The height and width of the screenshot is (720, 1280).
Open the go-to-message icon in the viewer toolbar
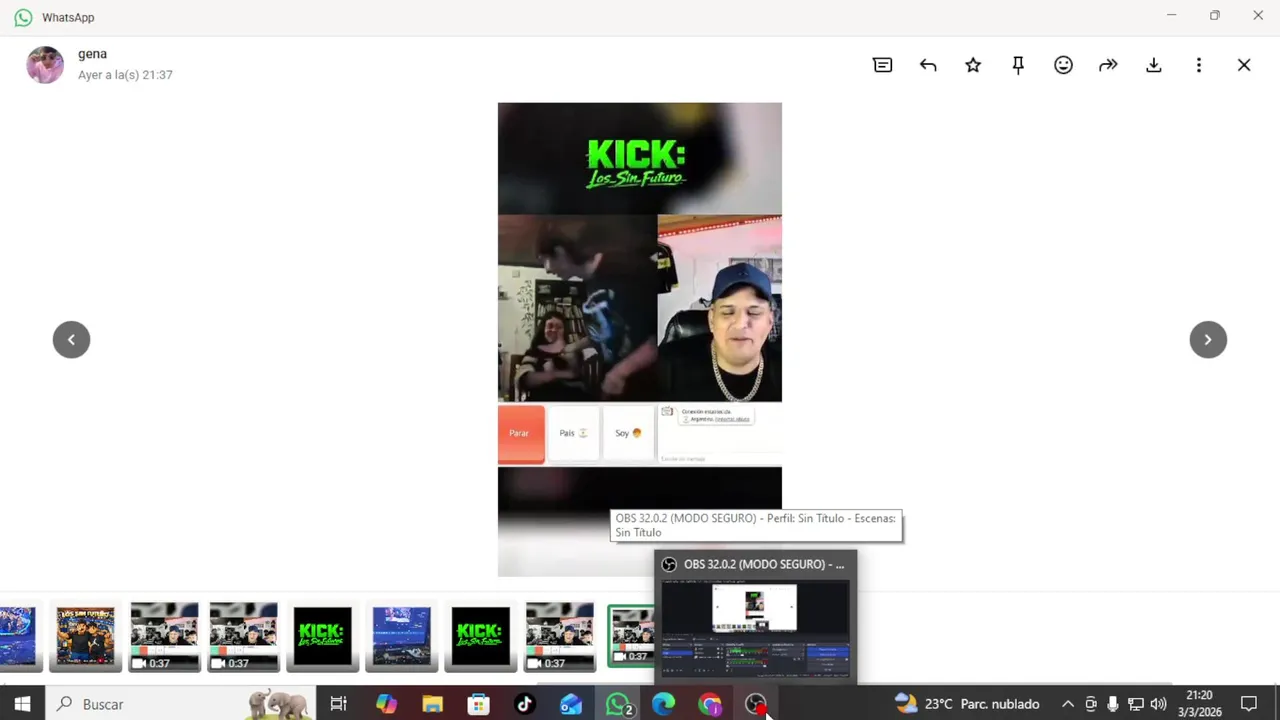coord(882,65)
